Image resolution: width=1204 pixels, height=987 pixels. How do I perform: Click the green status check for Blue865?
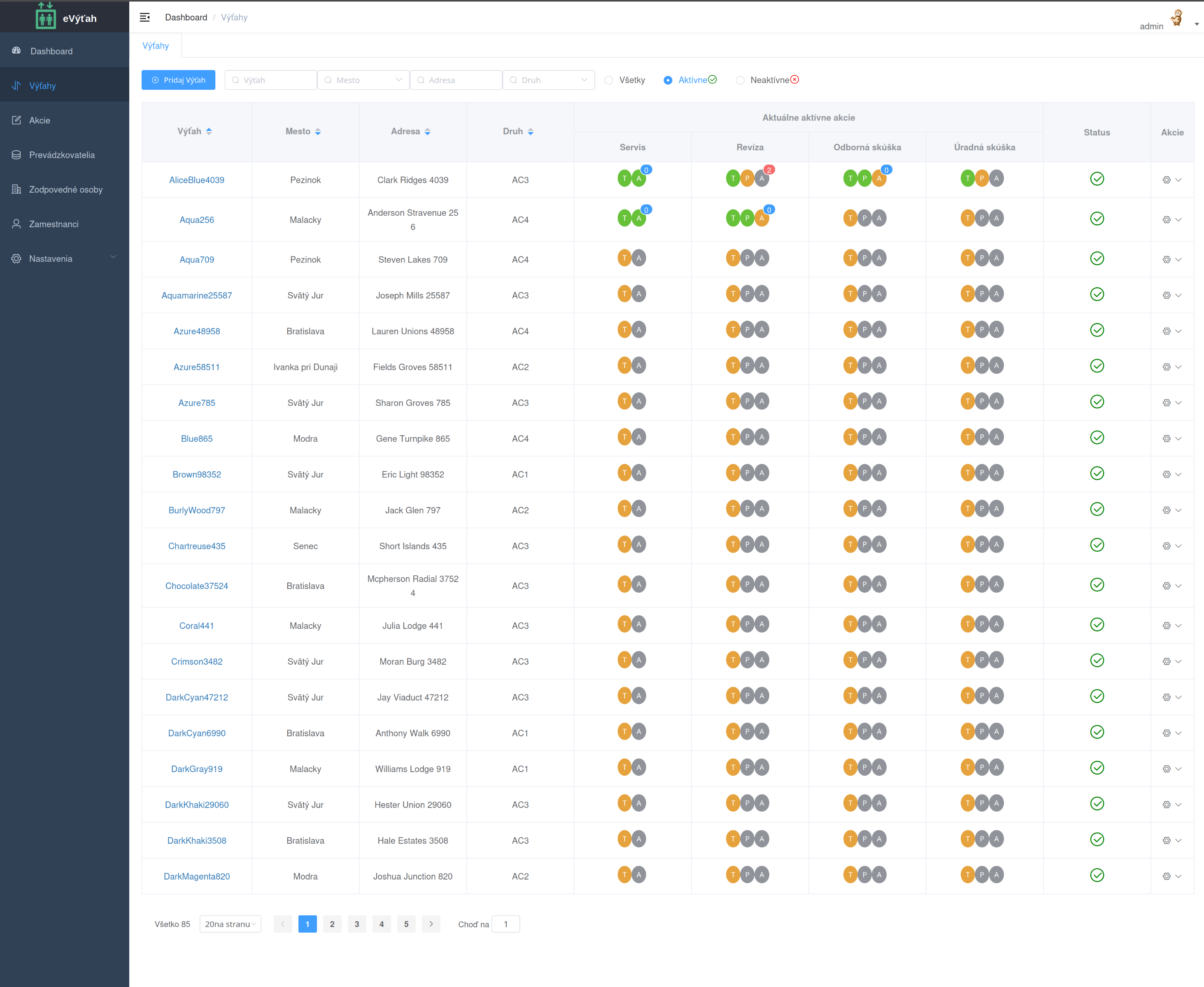(1097, 437)
